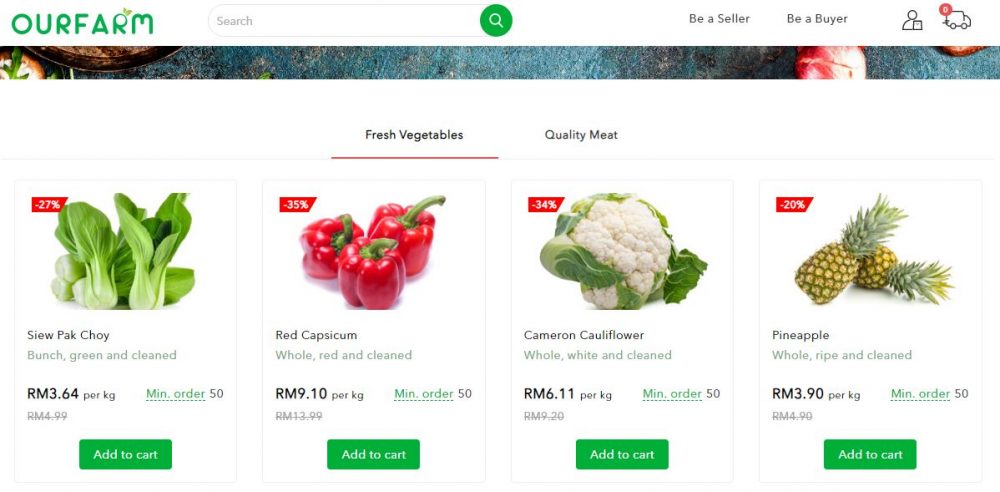Image resolution: width=1000 pixels, height=492 pixels.
Task: Switch to the Quality Meat tab
Action: coord(581,135)
